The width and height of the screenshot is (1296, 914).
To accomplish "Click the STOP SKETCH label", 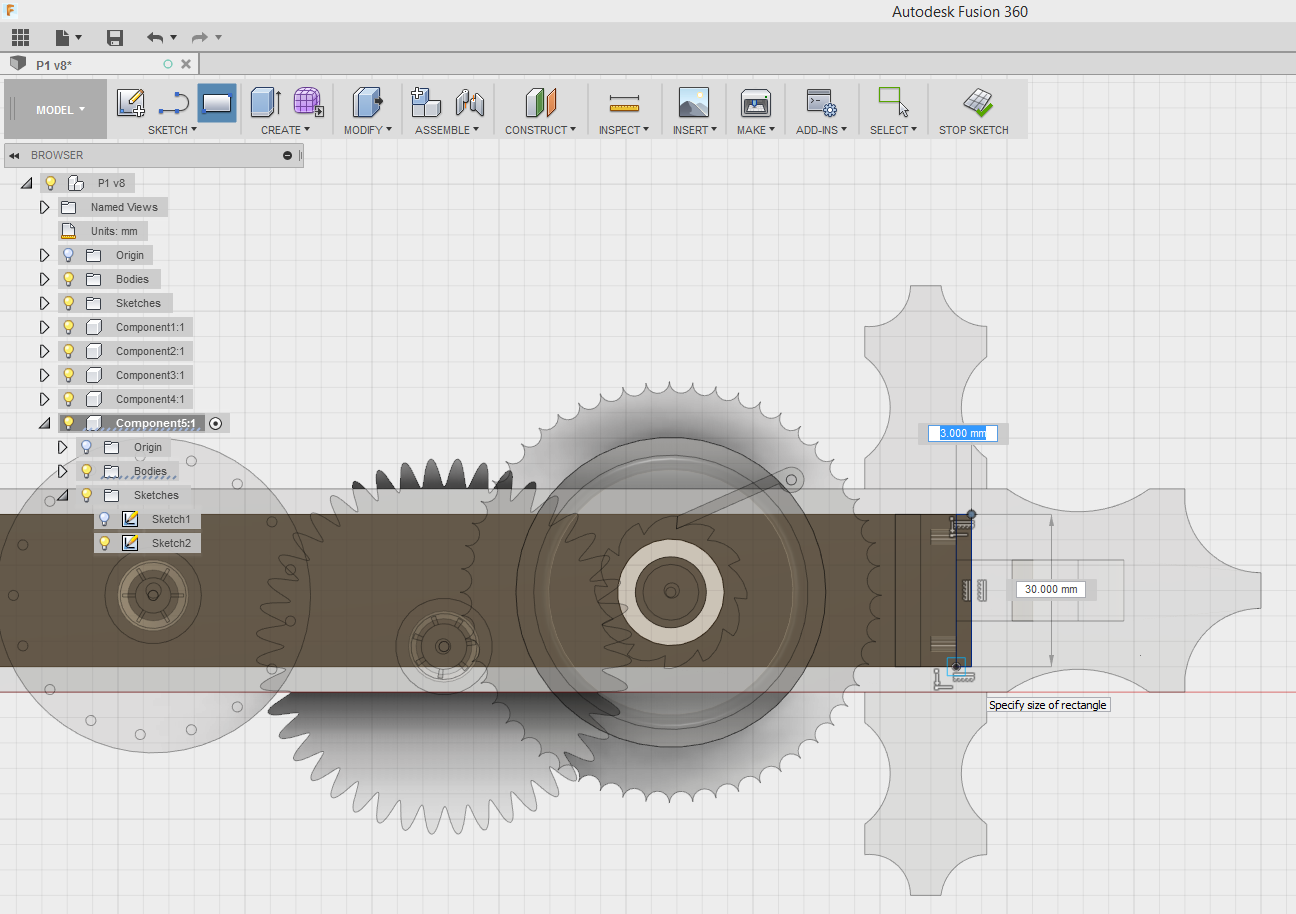I will [973, 130].
